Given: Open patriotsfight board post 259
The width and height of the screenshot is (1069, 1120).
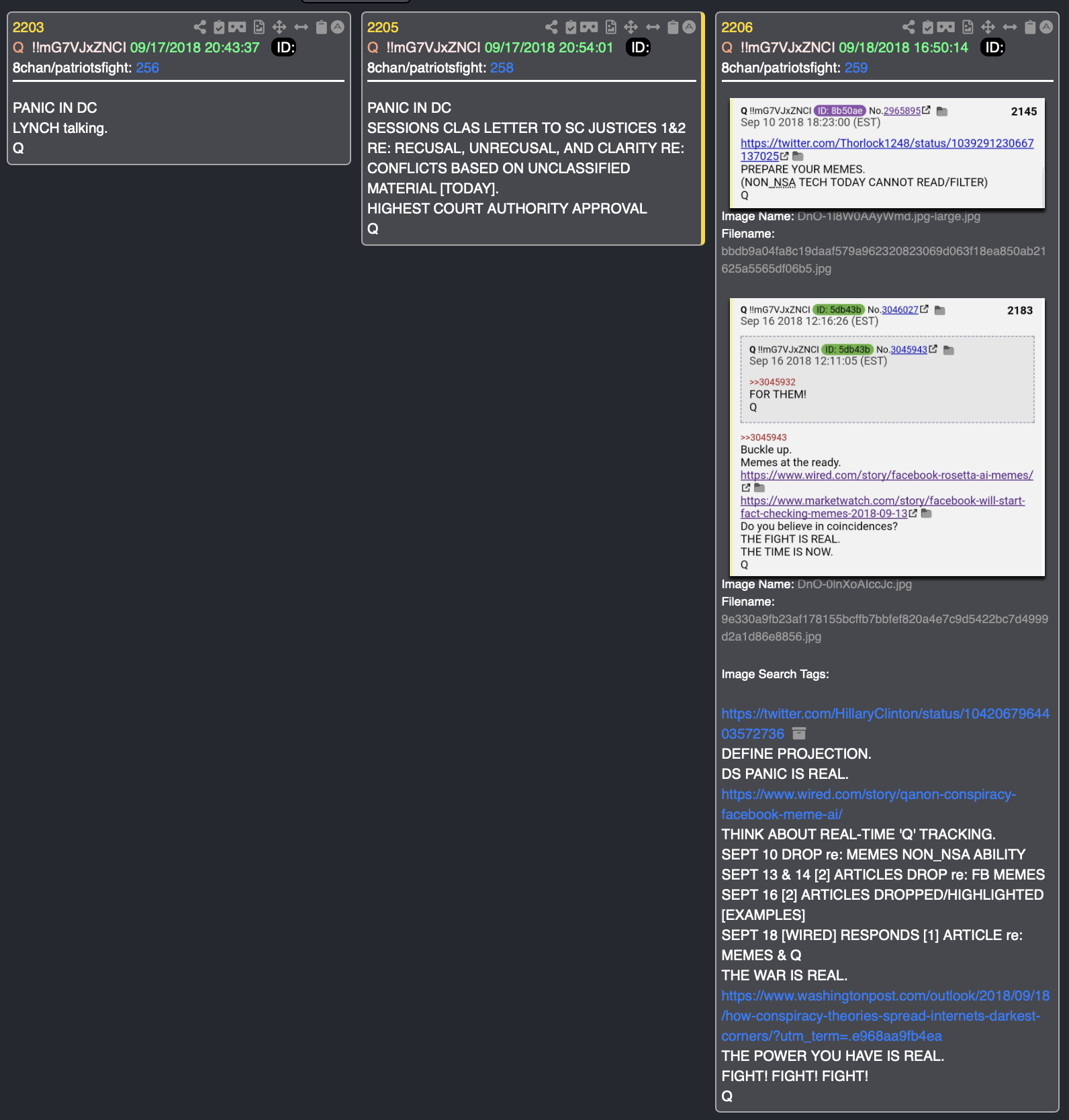Looking at the screenshot, I should tap(856, 68).
